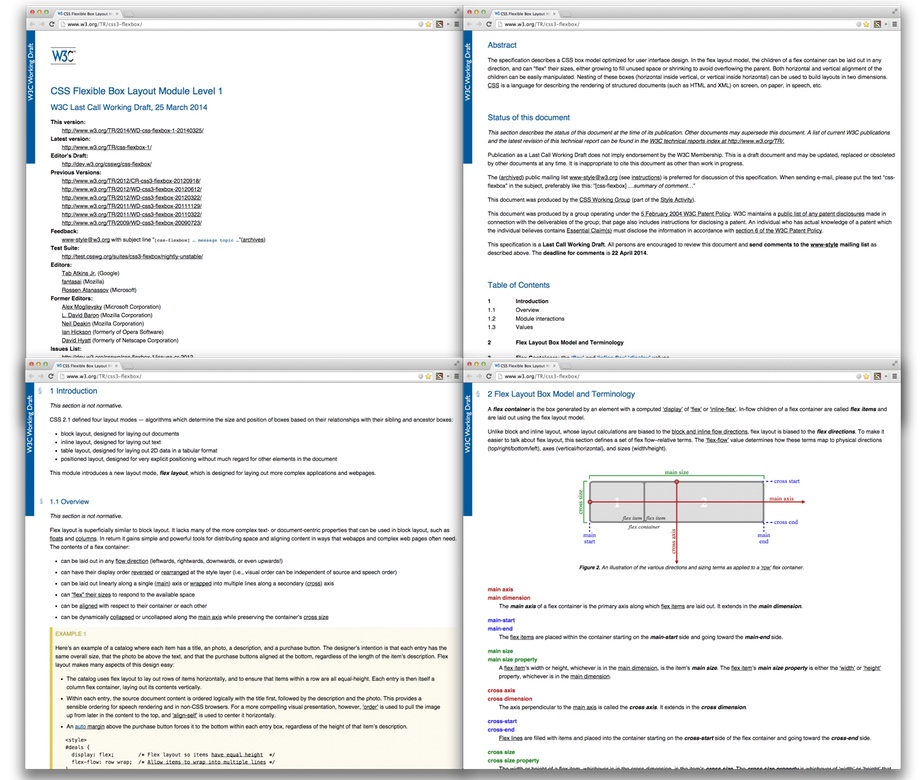This screenshot has height=780, width=920.
Task: Click the 'EXAMPLE 1' label
Action: click(x=70, y=634)
